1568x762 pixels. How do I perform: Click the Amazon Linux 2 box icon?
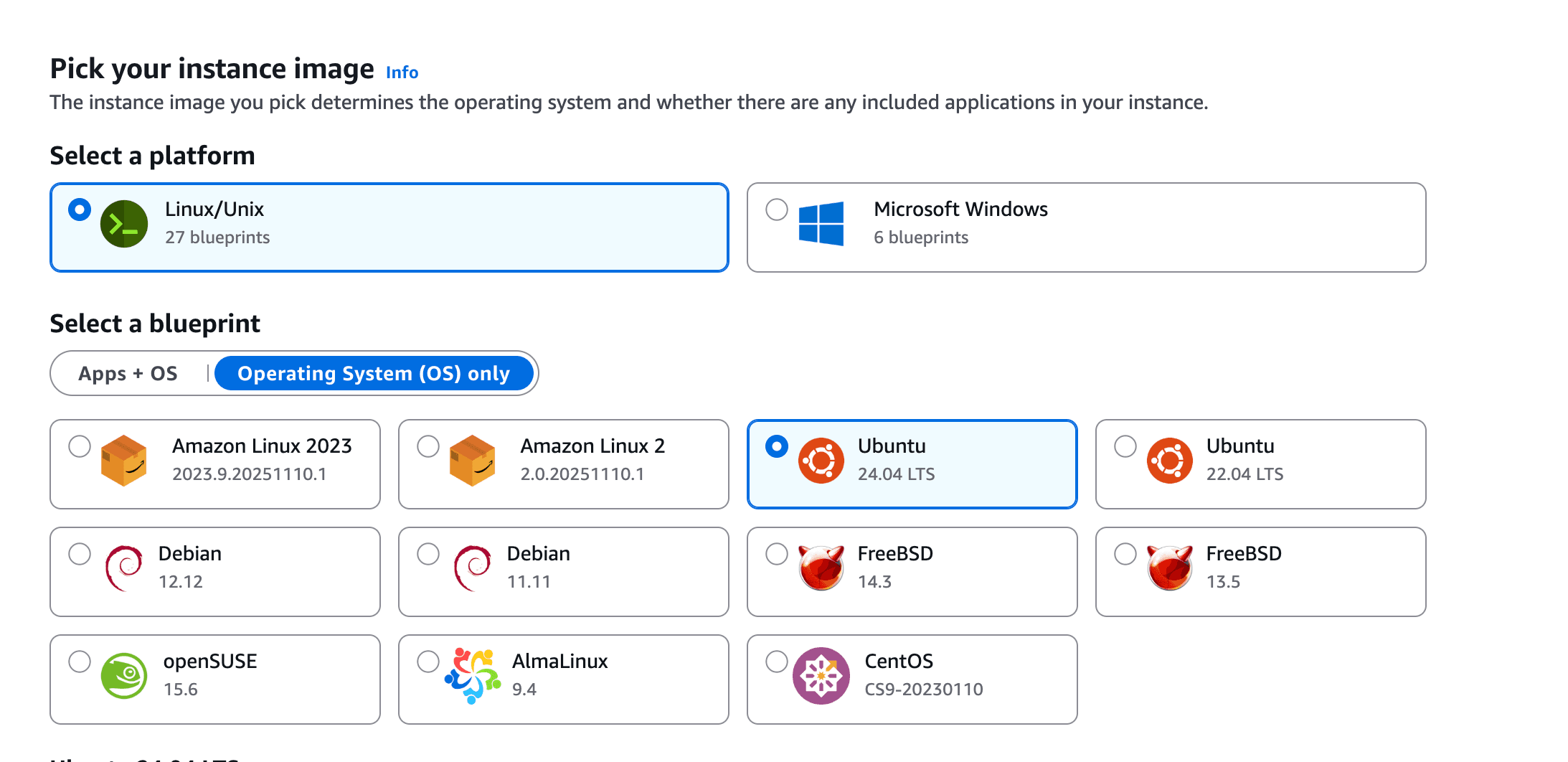pos(473,462)
